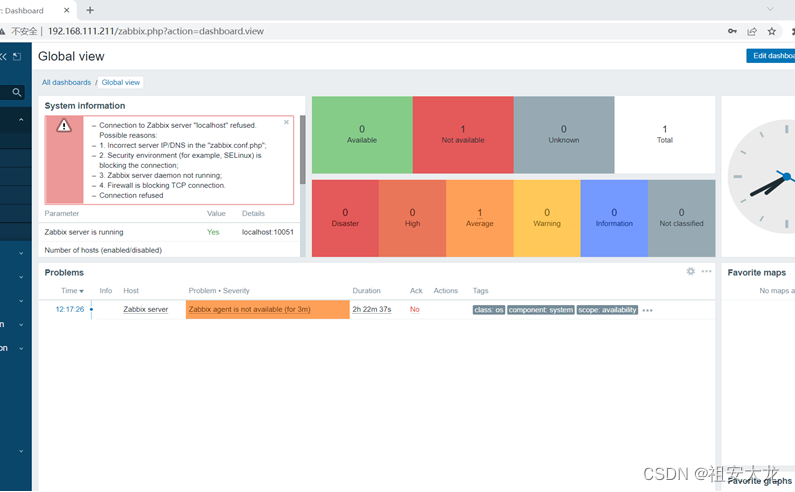Click the share page icon

(x=752, y=31)
